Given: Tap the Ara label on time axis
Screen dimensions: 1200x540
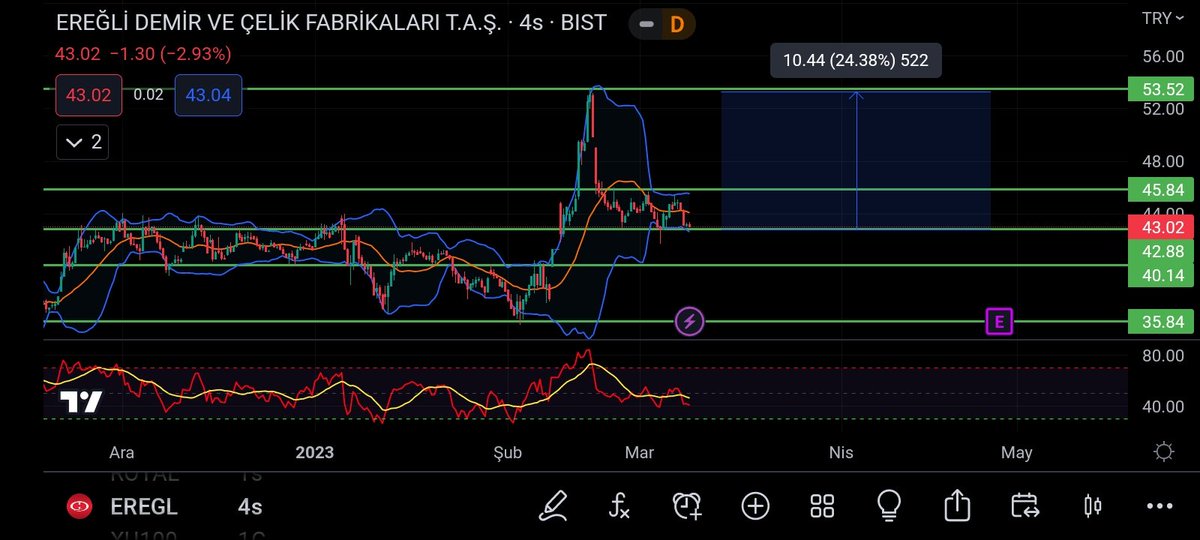Looking at the screenshot, I should (121, 452).
